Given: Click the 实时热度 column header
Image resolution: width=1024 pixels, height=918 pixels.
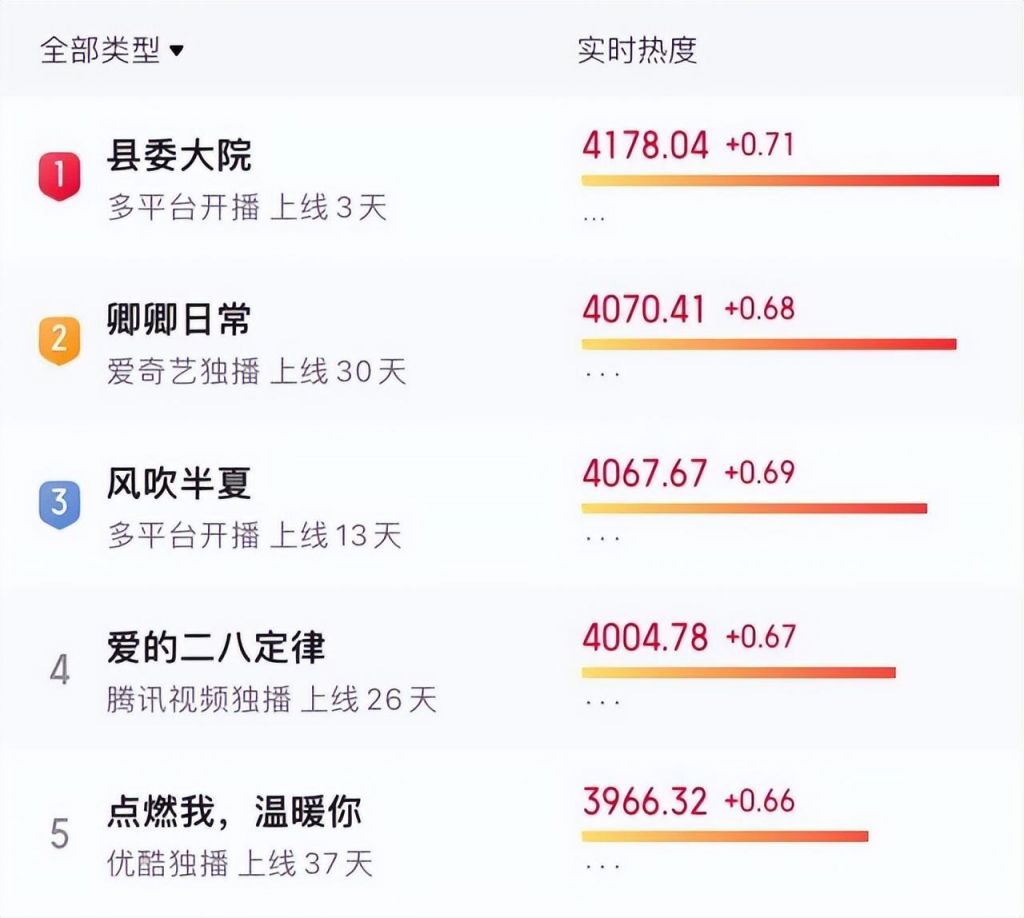Looking at the screenshot, I should (637, 50).
